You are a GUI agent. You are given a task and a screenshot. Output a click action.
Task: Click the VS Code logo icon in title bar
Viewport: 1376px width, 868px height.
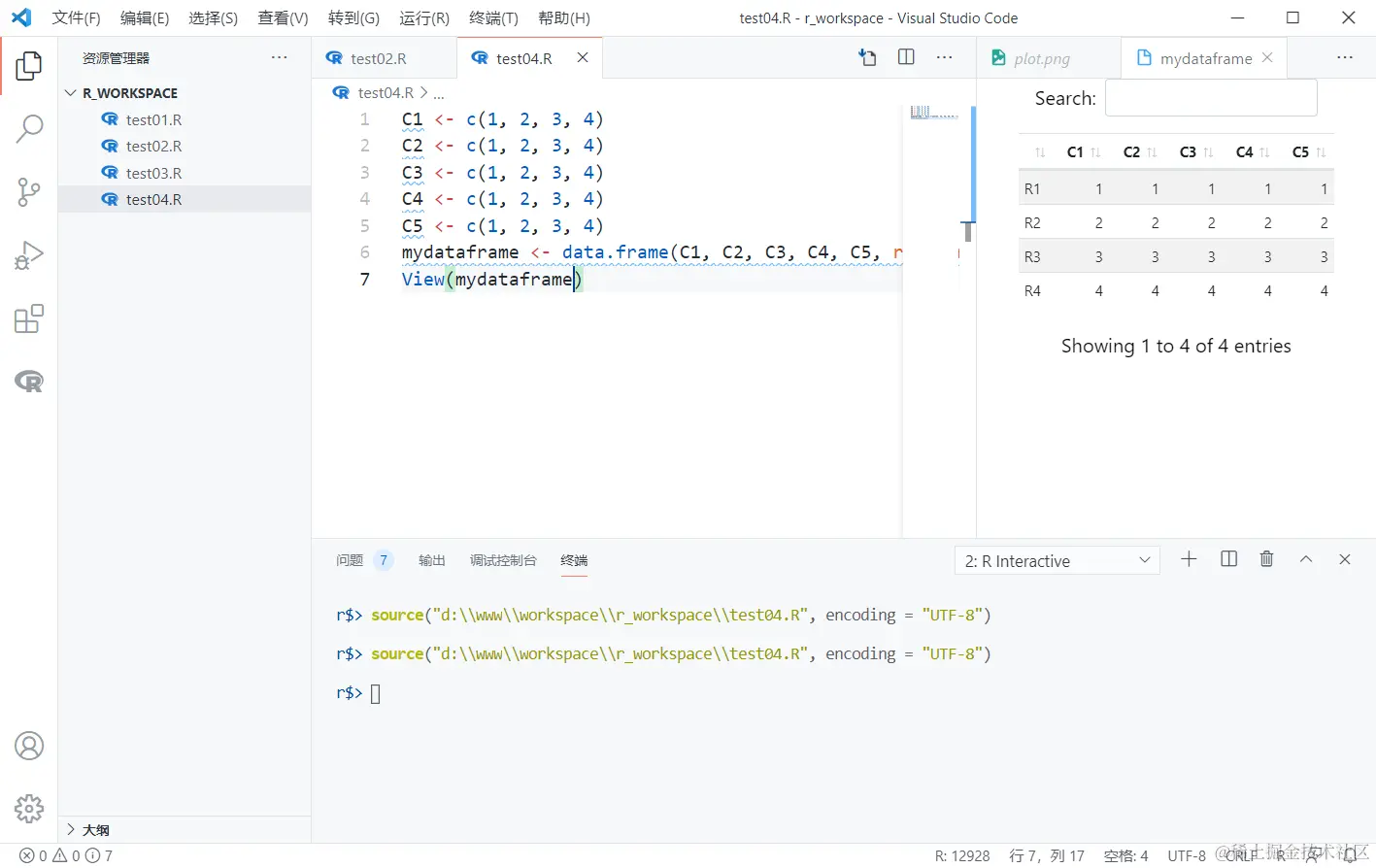[20, 17]
